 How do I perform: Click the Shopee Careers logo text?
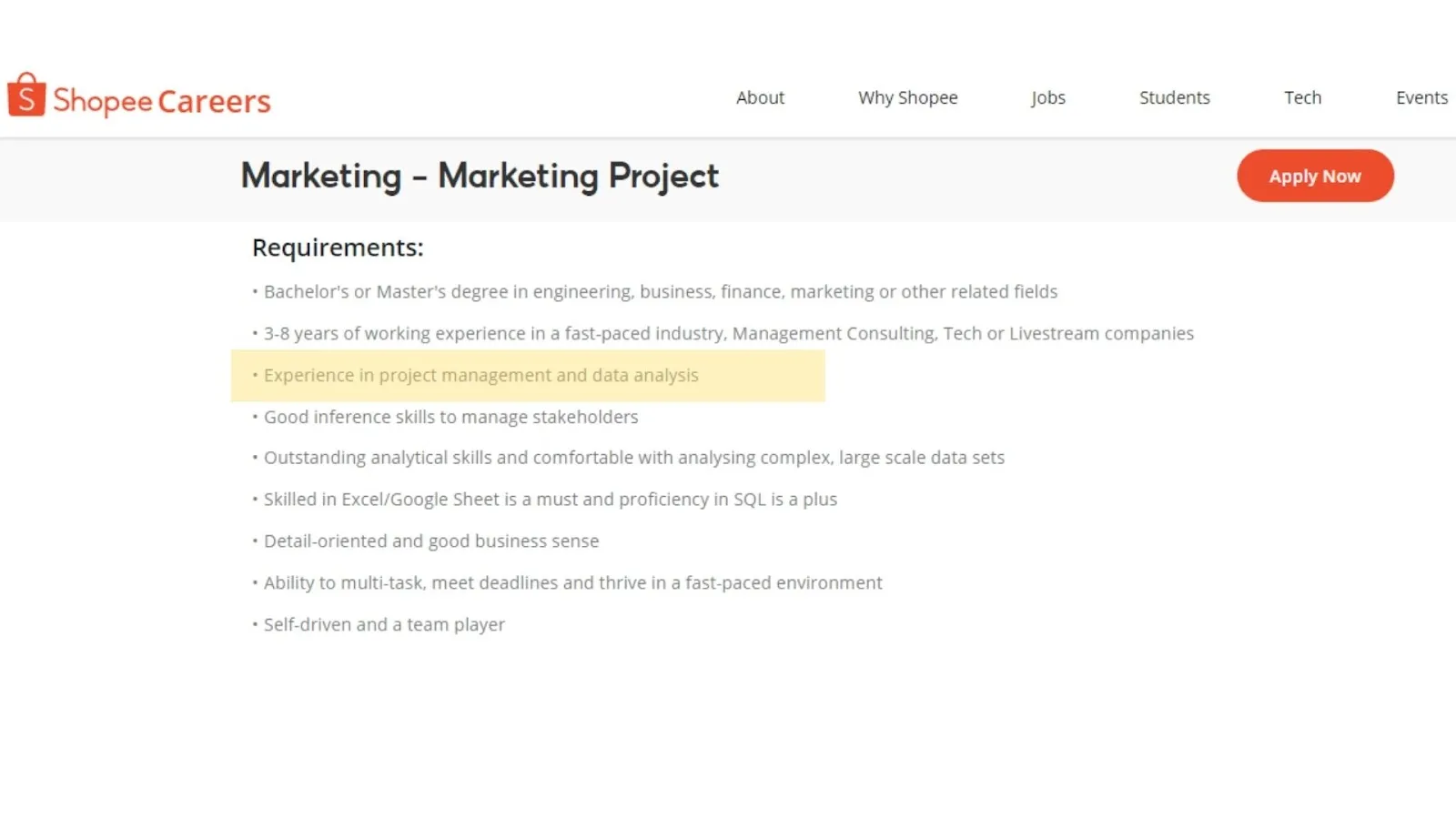[161, 100]
